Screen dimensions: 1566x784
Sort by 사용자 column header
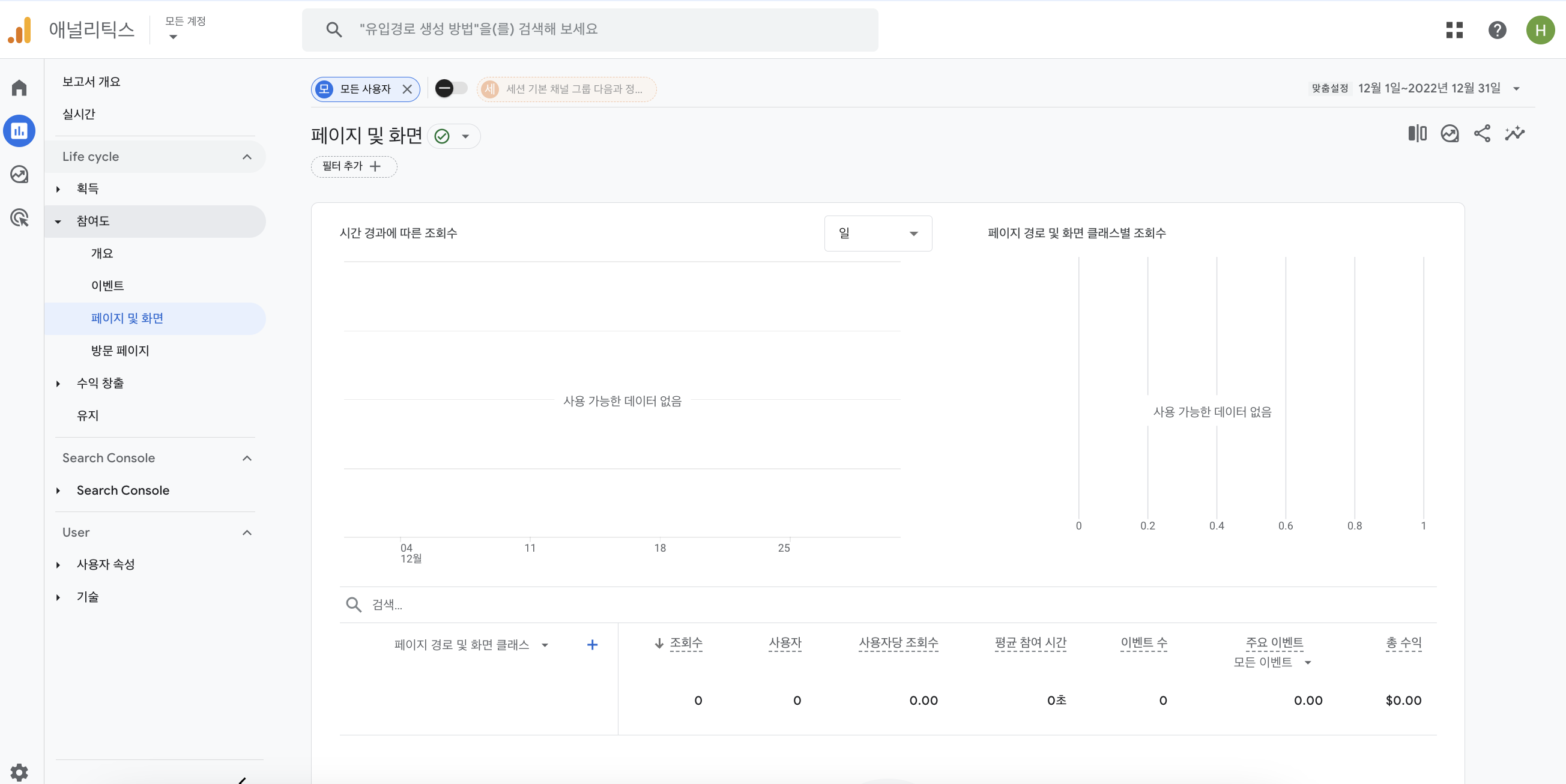coord(784,643)
